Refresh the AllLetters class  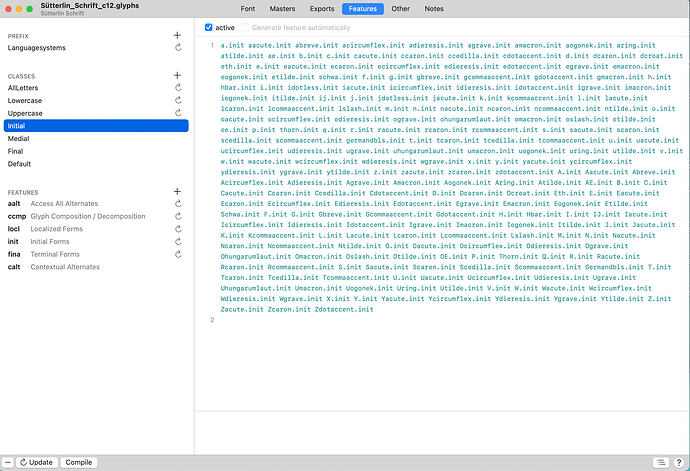pos(178,88)
